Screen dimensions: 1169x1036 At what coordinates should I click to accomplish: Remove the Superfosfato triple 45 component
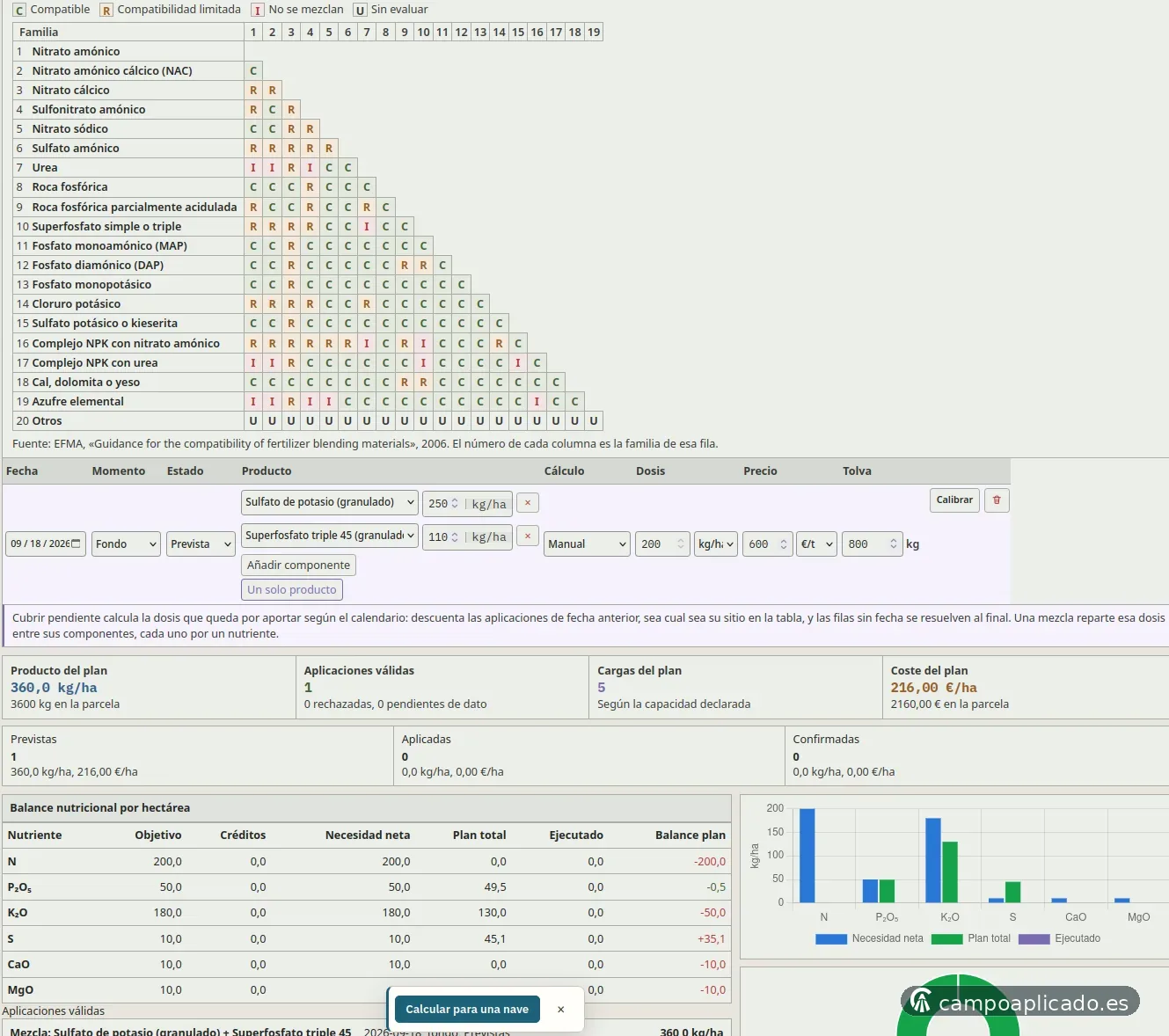pyautogui.click(x=528, y=536)
